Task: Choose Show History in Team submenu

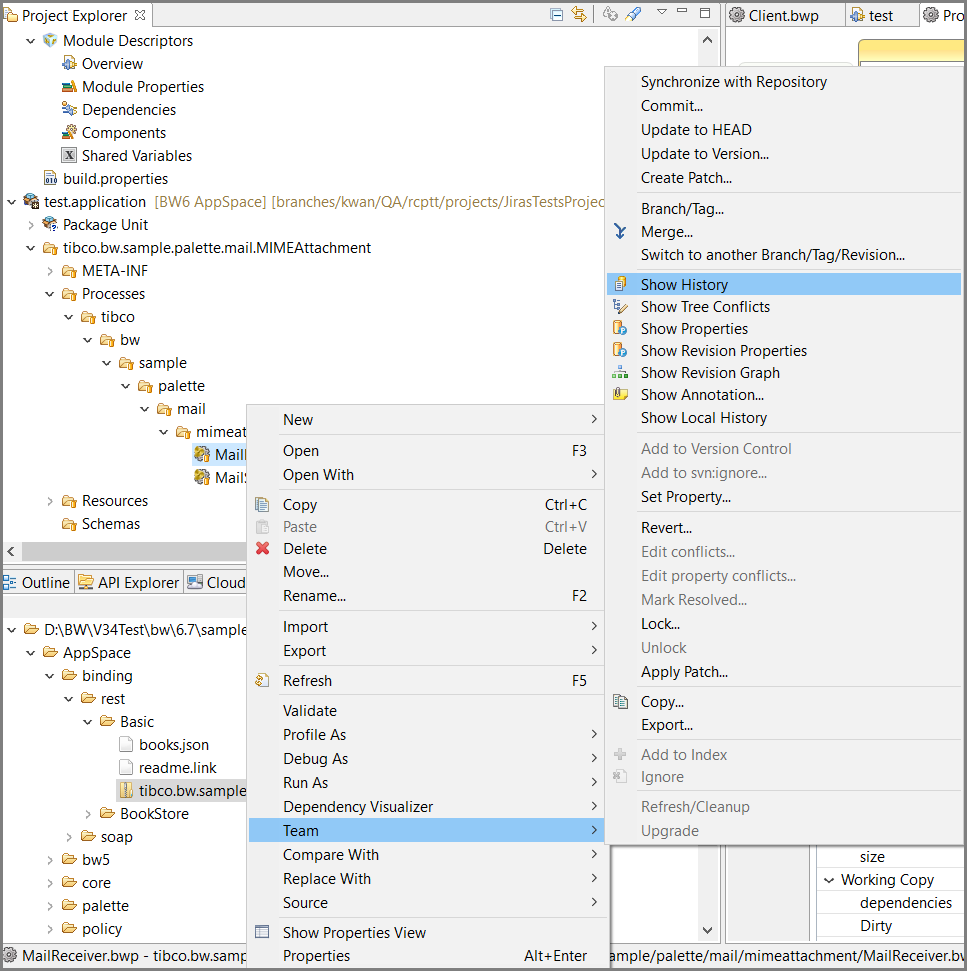Action: (x=783, y=284)
